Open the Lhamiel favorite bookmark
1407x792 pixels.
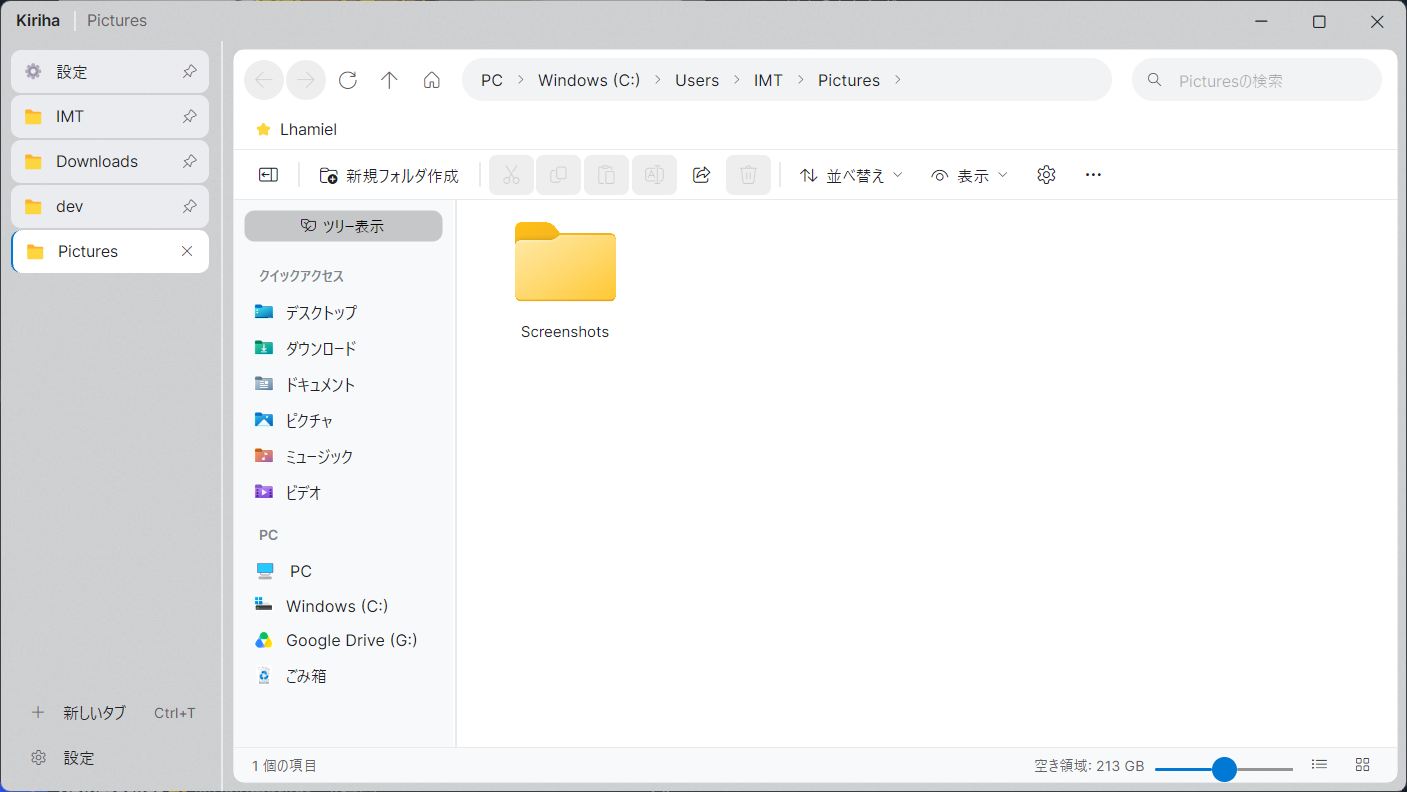click(296, 129)
